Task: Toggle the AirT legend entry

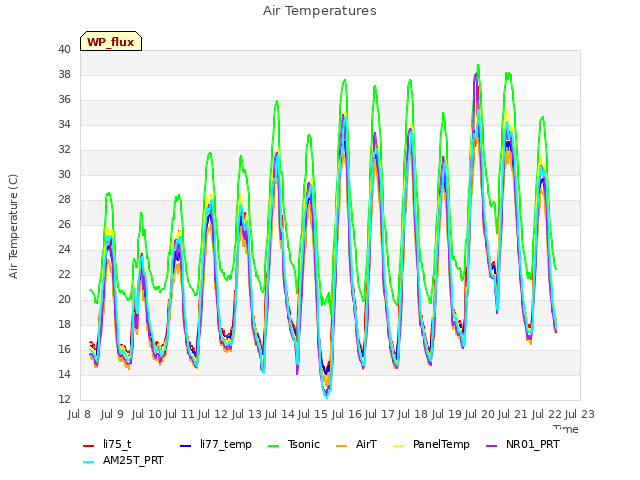Action: [356, 444]
